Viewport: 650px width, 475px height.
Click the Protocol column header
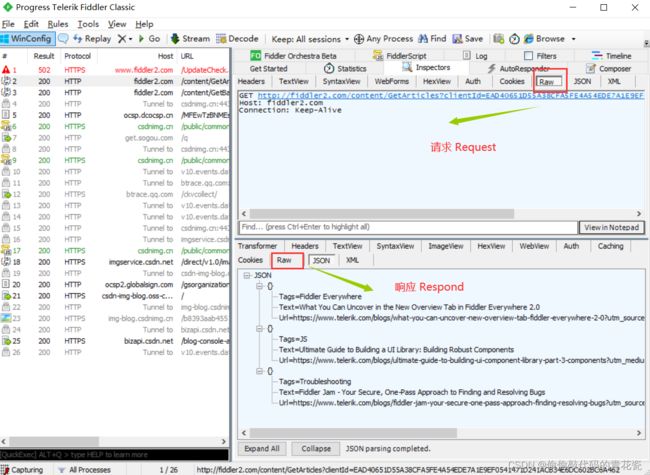click(x=78, y=56)
